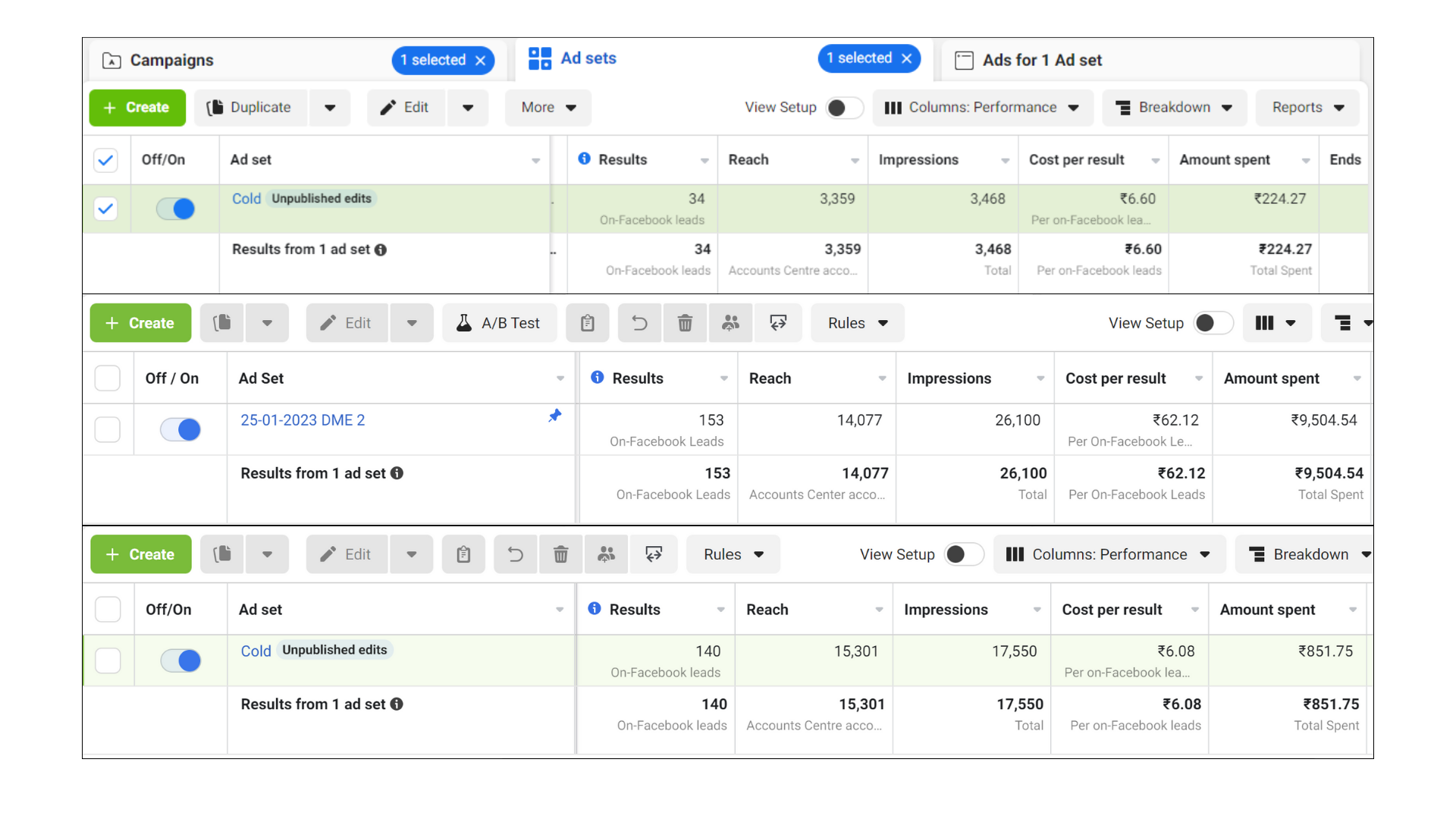
Task: Toggle off the 25-01-2023 DME 2 ad set
Action: pyautogui.click(x=180, y=429)
